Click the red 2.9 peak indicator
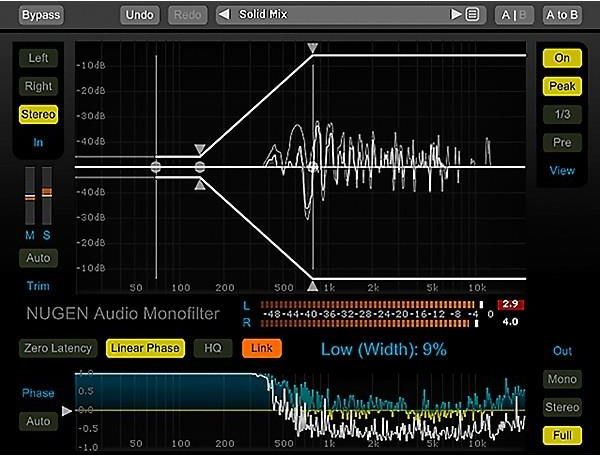The height and width of the screenshot is (456, 600). (x=511, y=303)
